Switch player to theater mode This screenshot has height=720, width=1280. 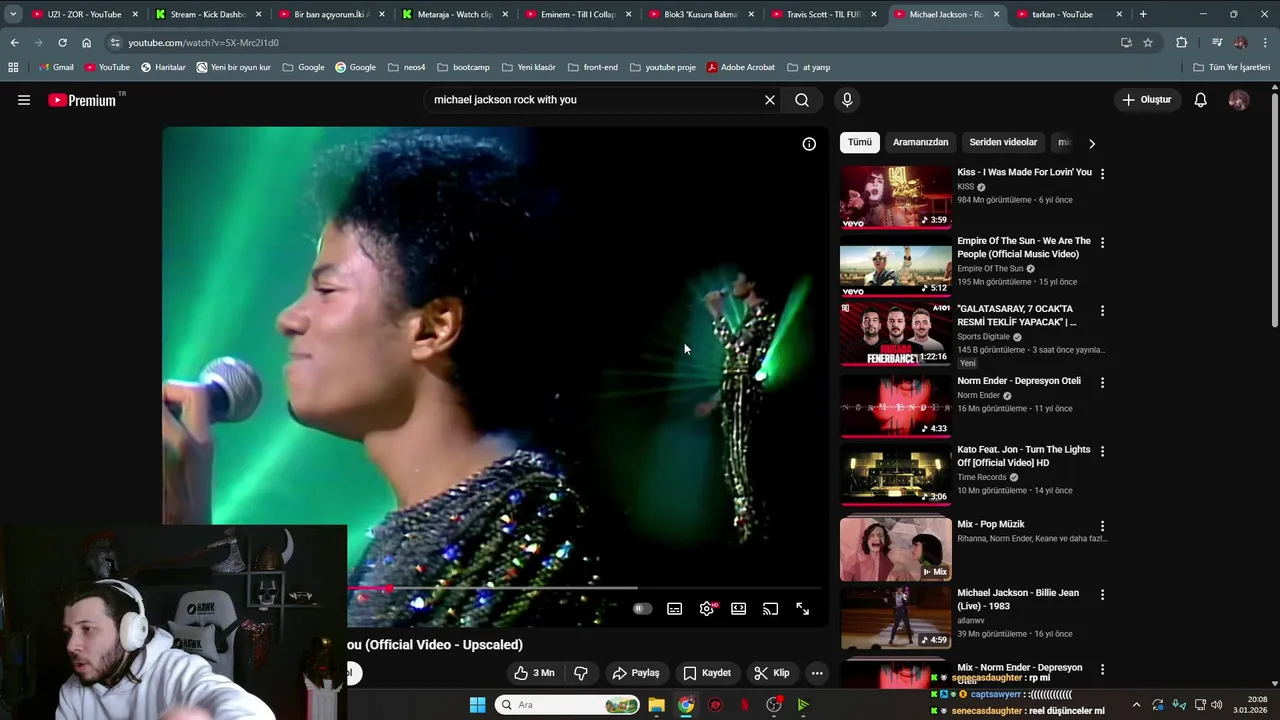point(739,609)
